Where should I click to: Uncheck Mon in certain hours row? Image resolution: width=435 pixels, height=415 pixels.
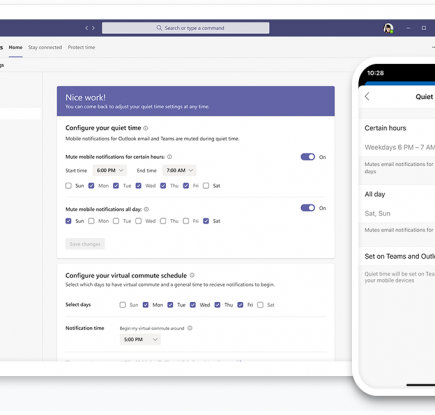coord(91,186)
